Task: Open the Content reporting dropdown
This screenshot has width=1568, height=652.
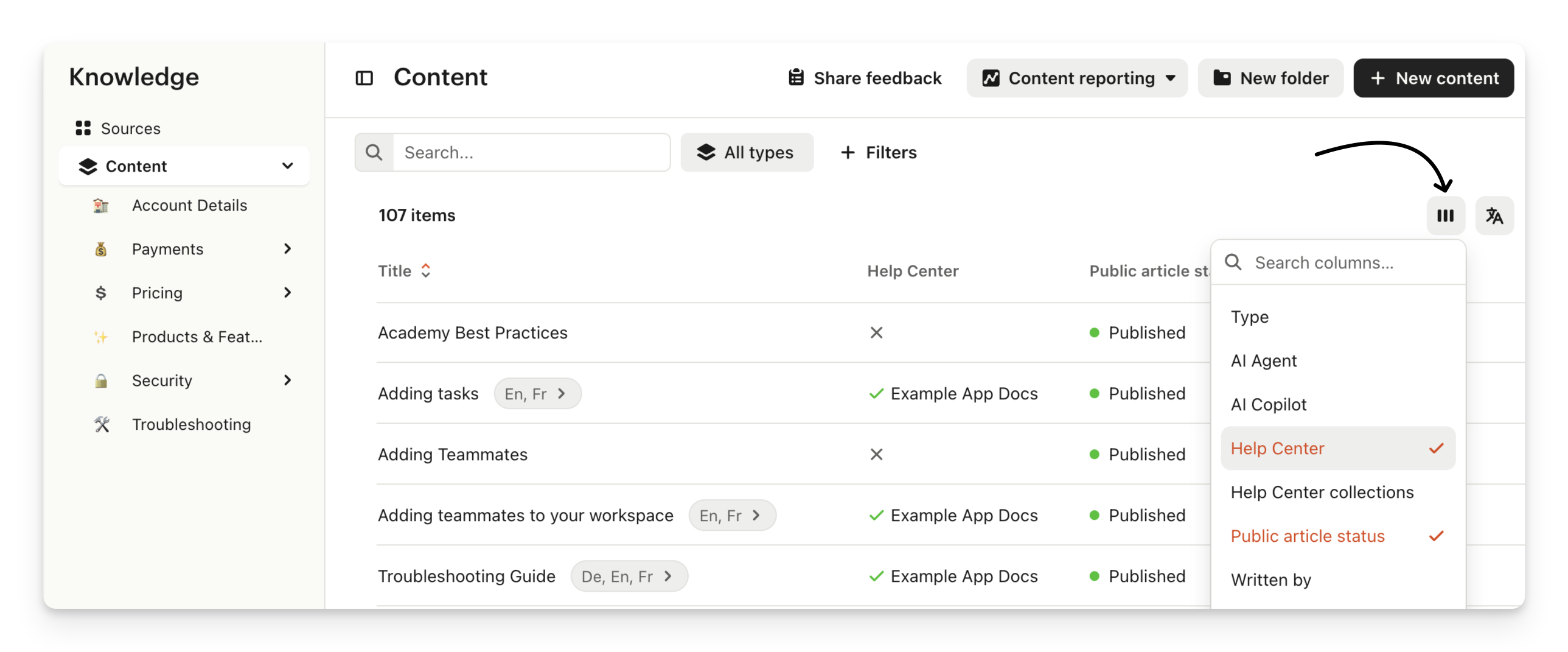Action: tap(1076, 78)
